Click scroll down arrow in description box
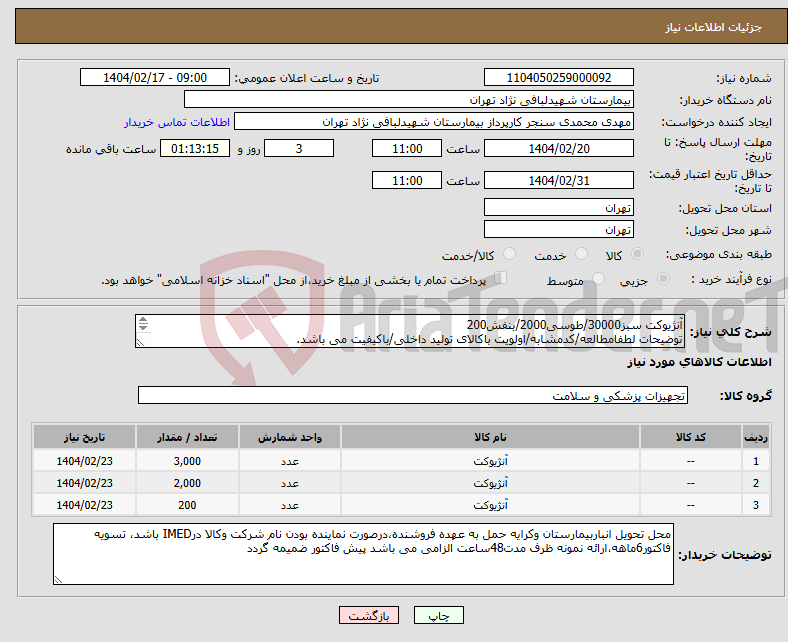 click(143, 327)
